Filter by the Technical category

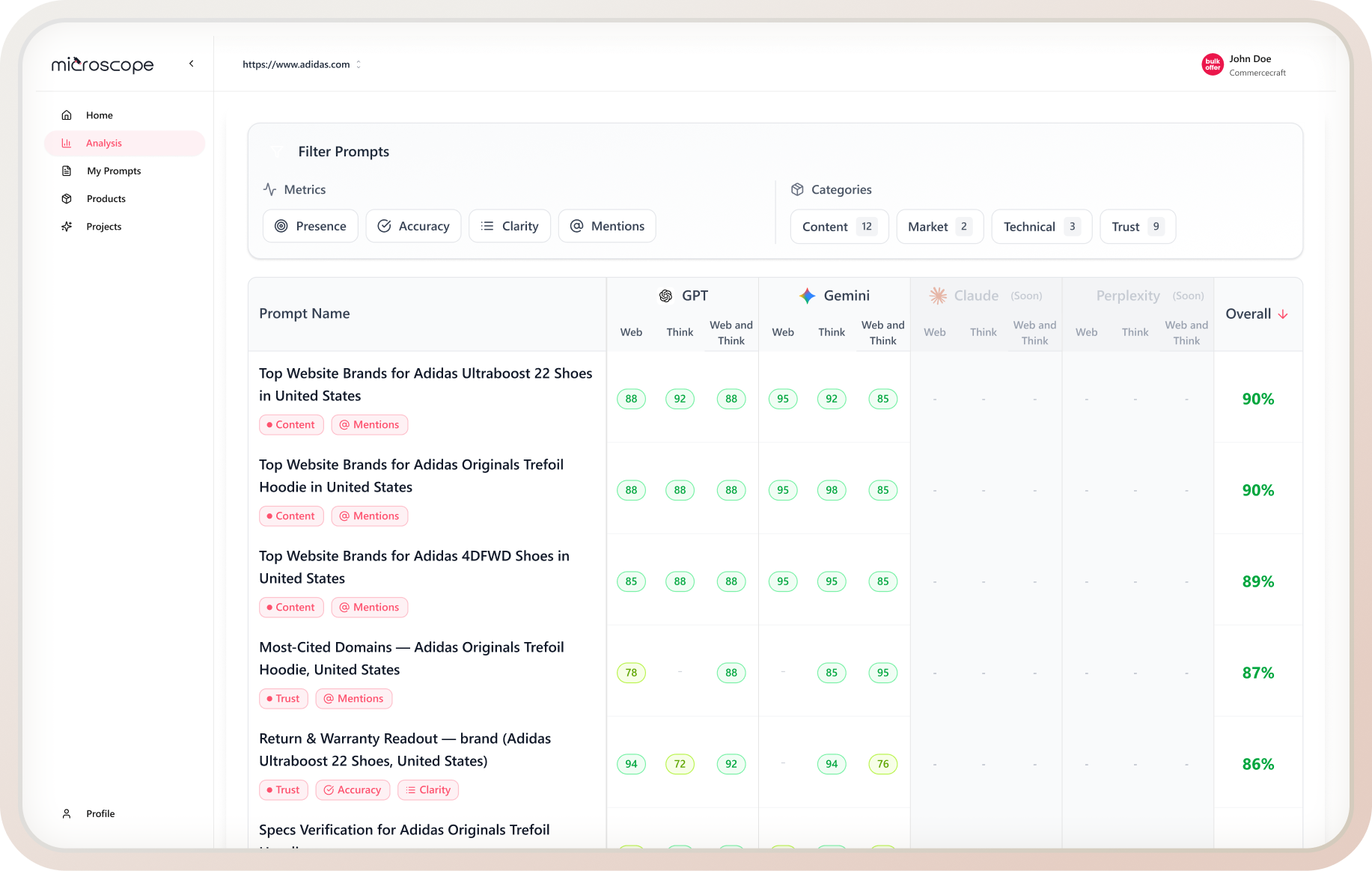coord(1042,227)
